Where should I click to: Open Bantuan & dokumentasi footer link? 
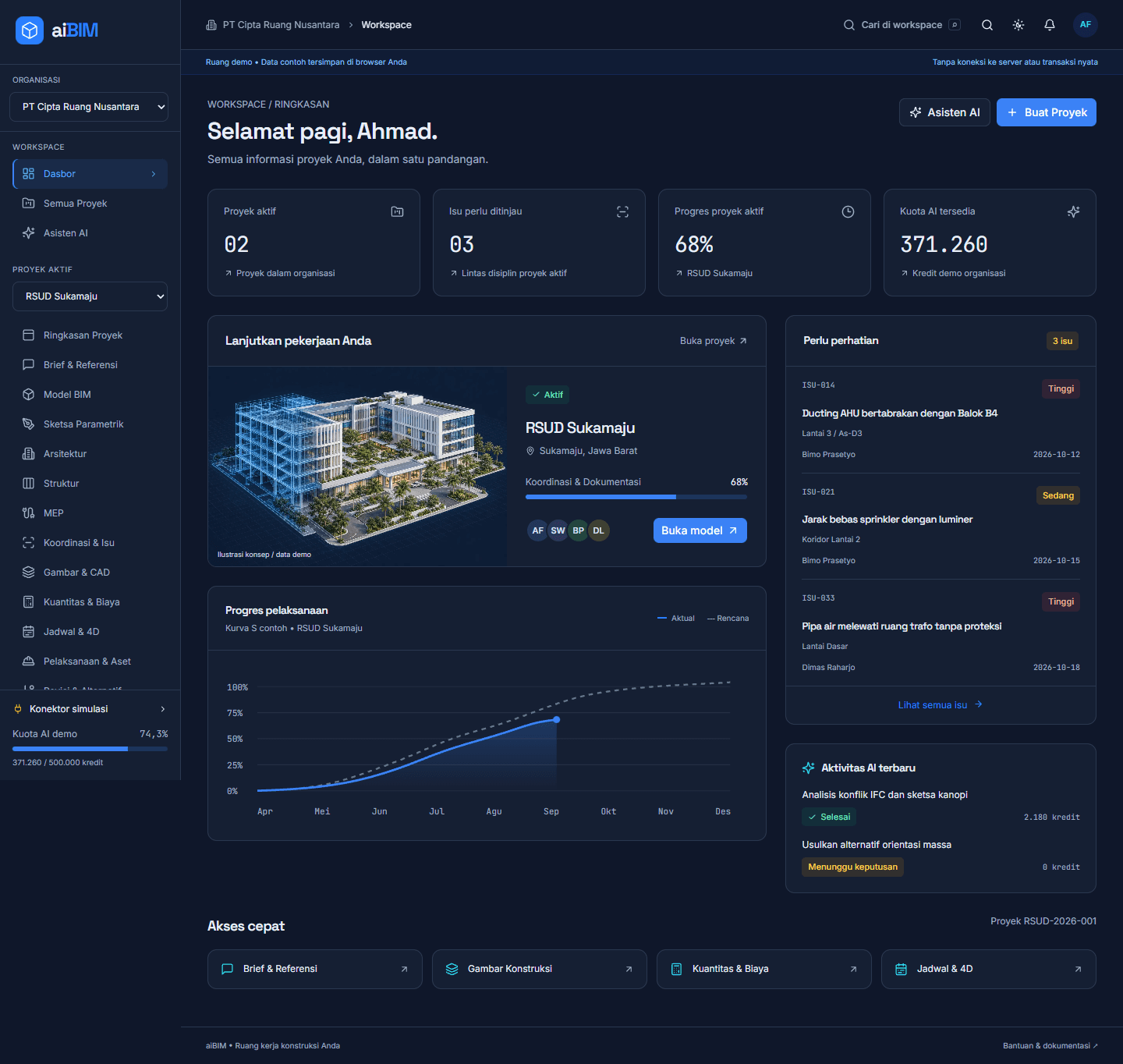(x=1050, y=1046)
